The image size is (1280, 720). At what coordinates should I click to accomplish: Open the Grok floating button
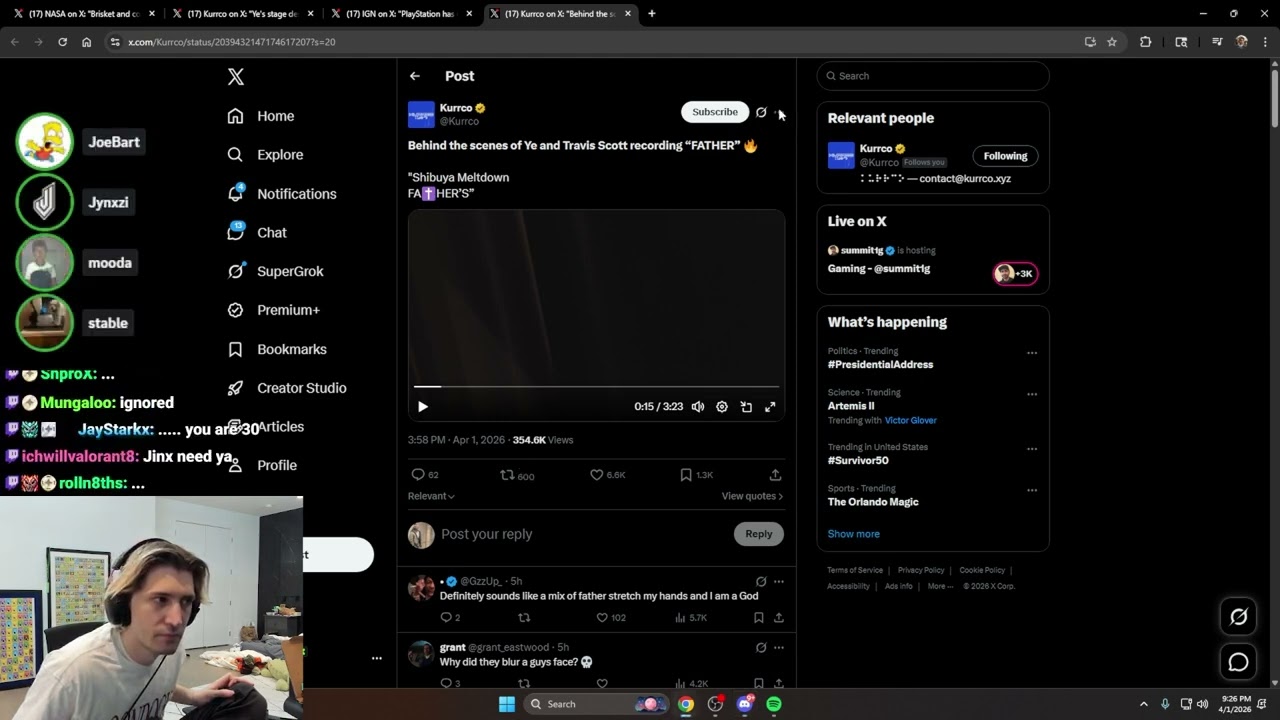tap(1238, 617)
